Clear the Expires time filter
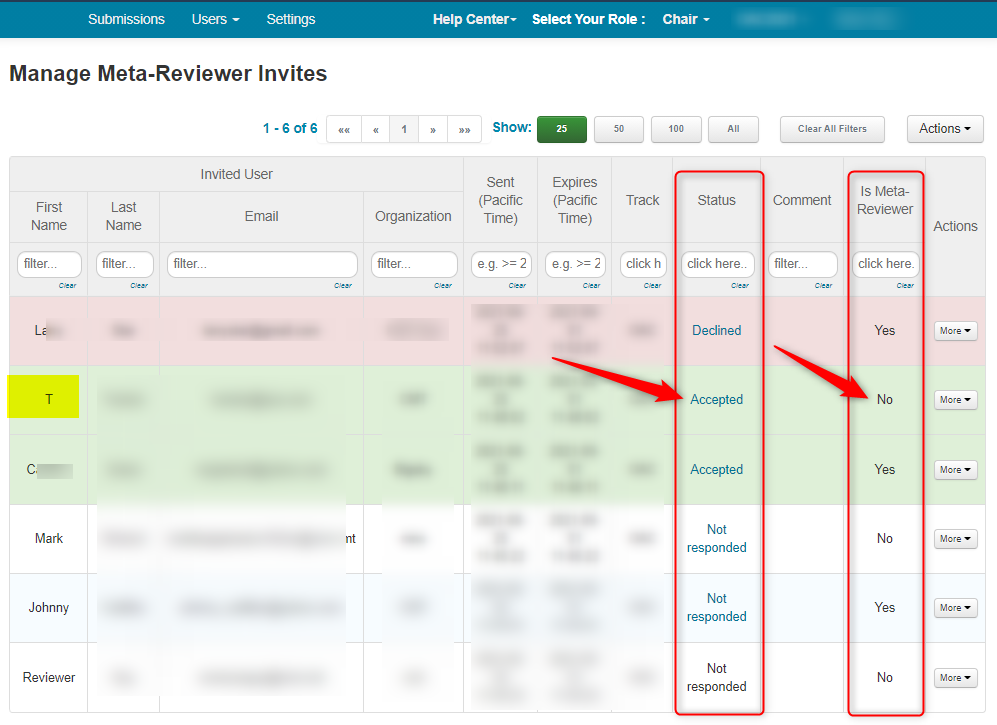 click(591, 286)
